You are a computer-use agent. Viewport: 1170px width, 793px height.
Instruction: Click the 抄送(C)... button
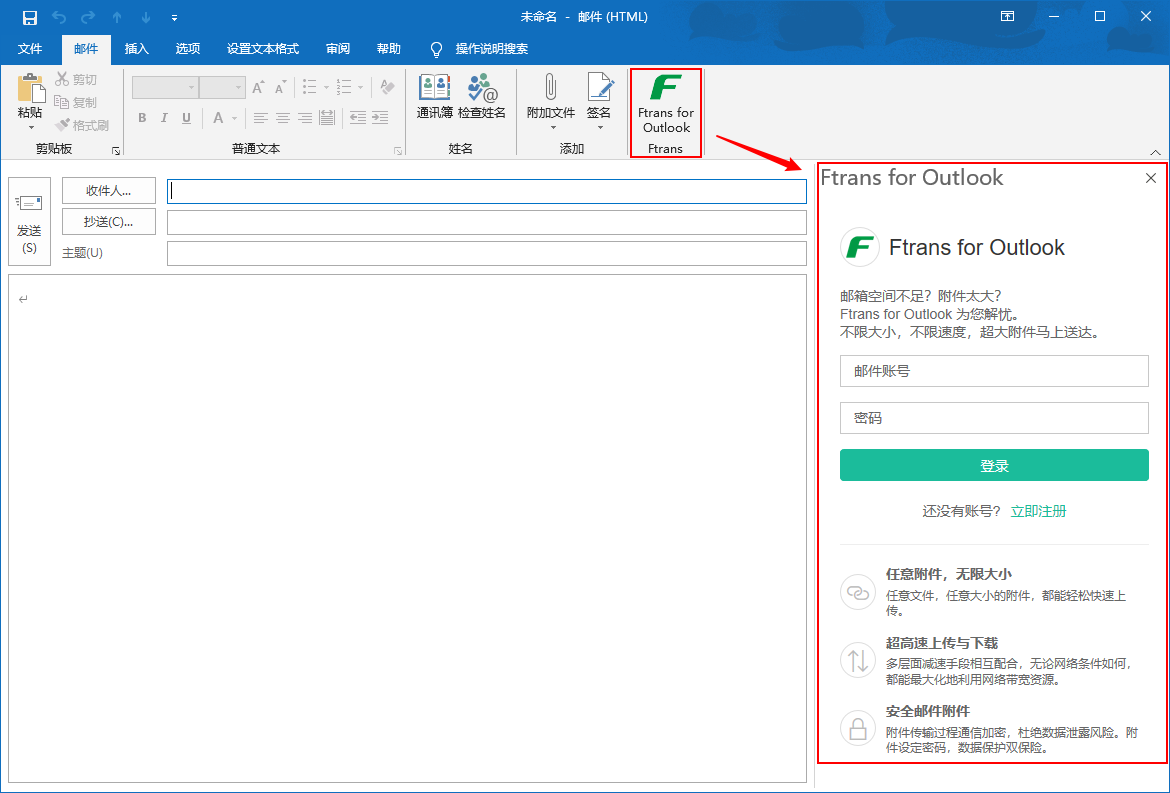click(109, 222)
